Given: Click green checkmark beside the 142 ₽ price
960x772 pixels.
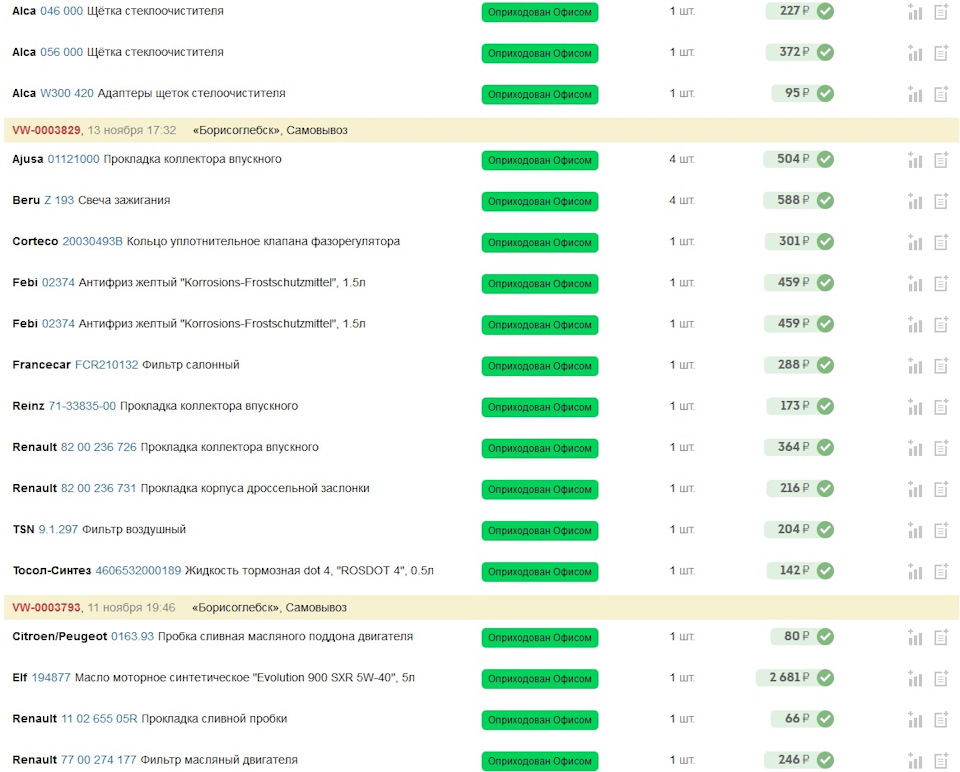Looking at the screenshot, I should [825, 571].
